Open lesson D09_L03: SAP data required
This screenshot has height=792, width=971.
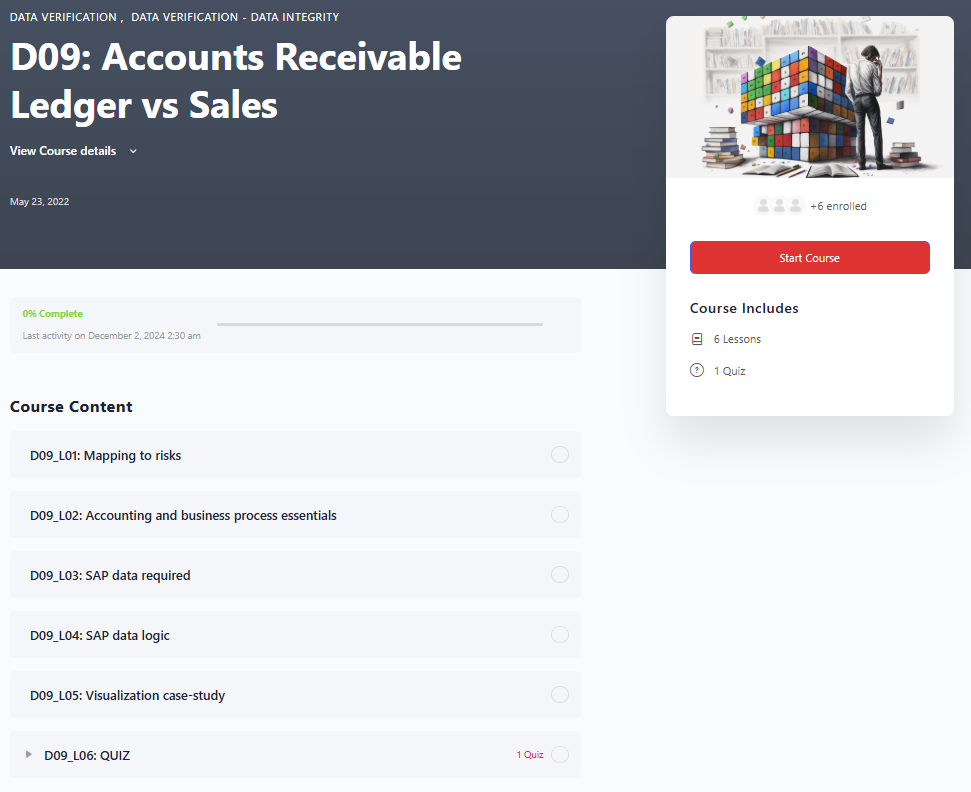click(110, 575)
